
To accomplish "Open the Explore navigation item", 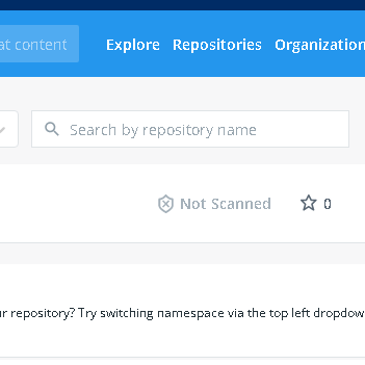I will point(133,45).
